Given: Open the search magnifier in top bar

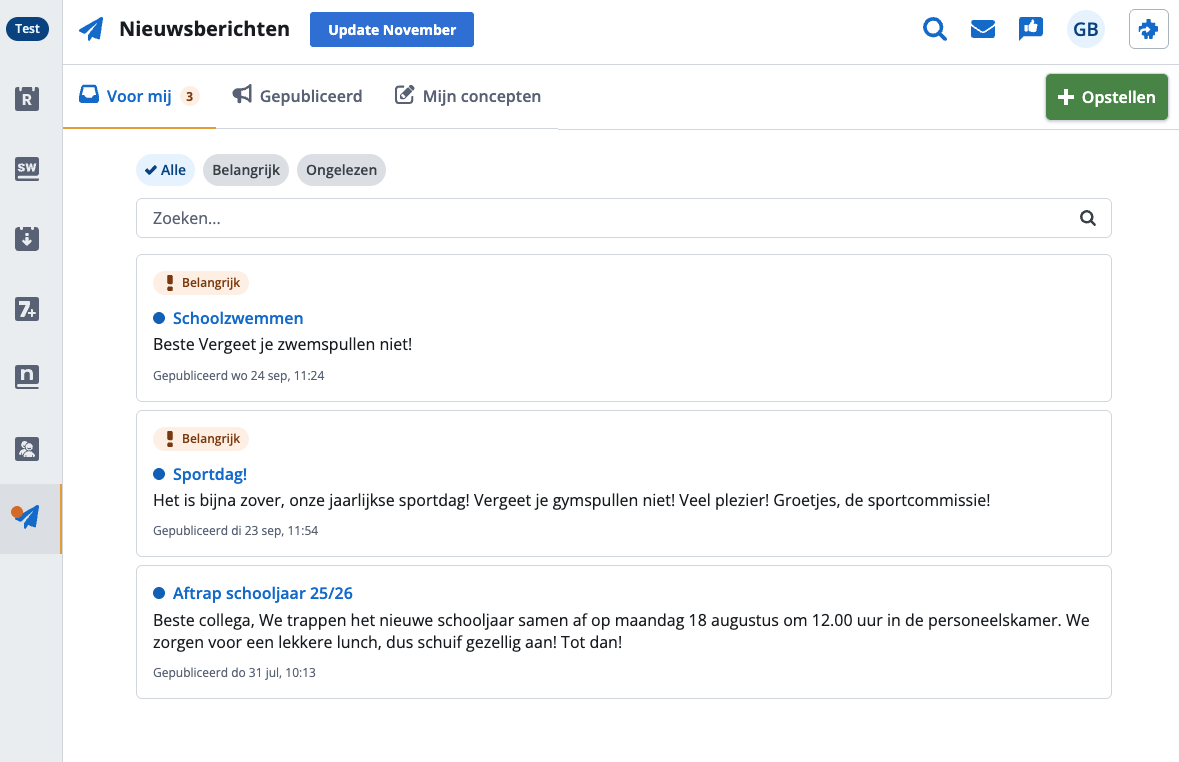Looking at the screenshot, I should [x=934, y=30].
